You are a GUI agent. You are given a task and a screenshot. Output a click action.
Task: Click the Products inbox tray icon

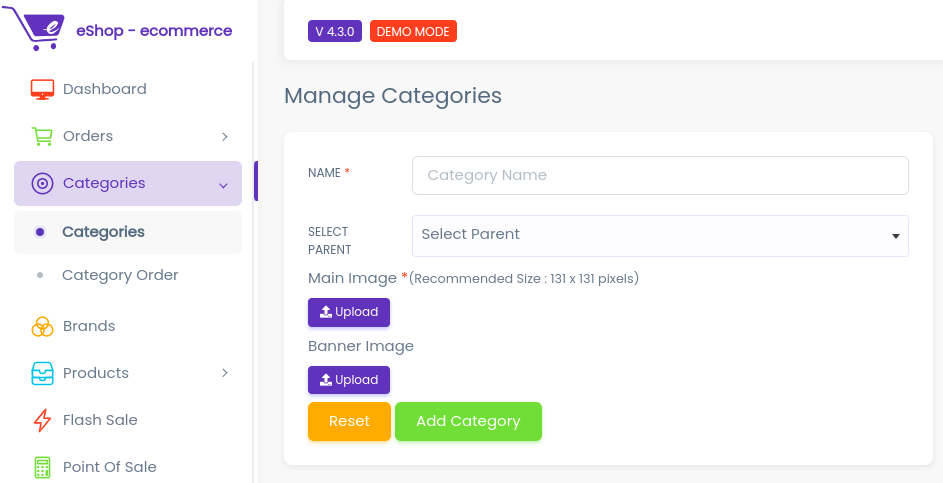(x=42, y=373)
